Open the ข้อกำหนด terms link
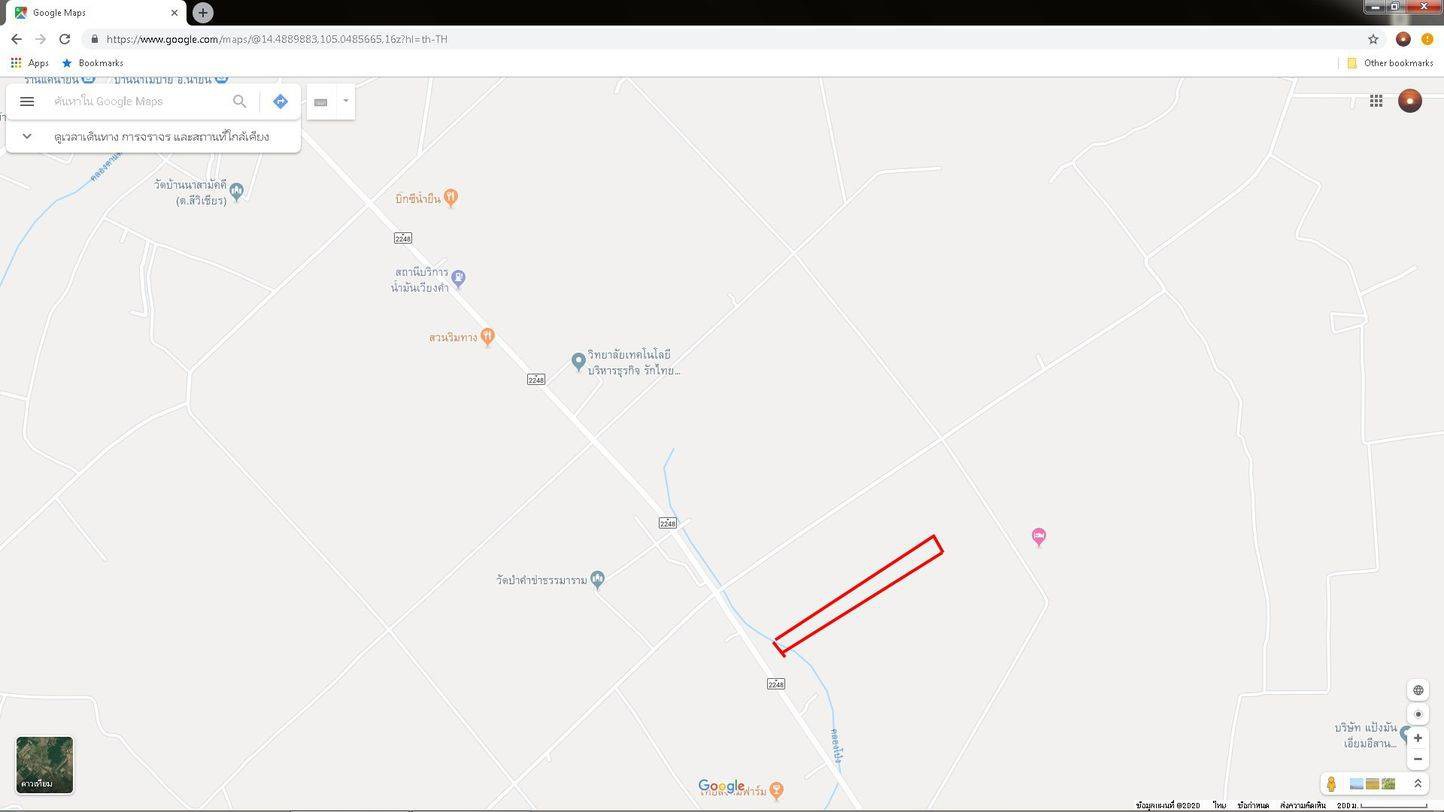1444x812 pixels. [1253, 805]
